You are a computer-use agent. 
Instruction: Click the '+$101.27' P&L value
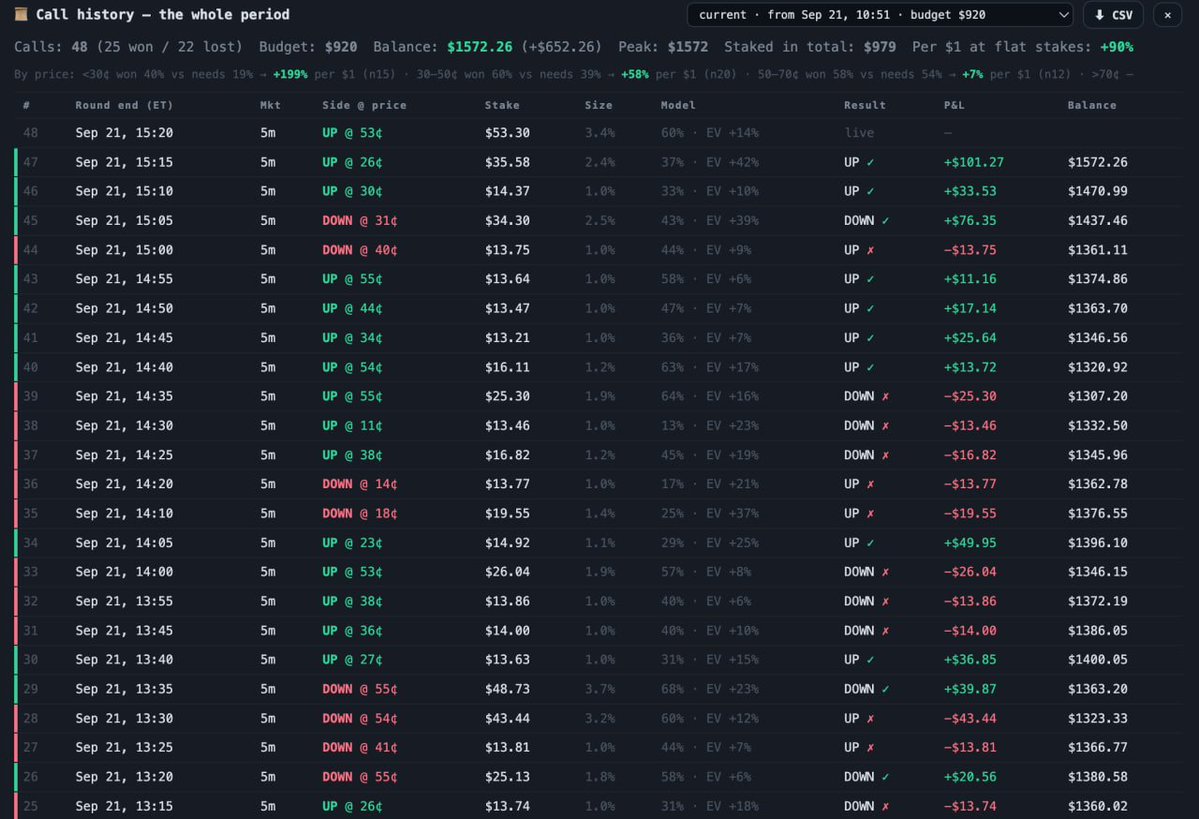[x=973, y=162]
